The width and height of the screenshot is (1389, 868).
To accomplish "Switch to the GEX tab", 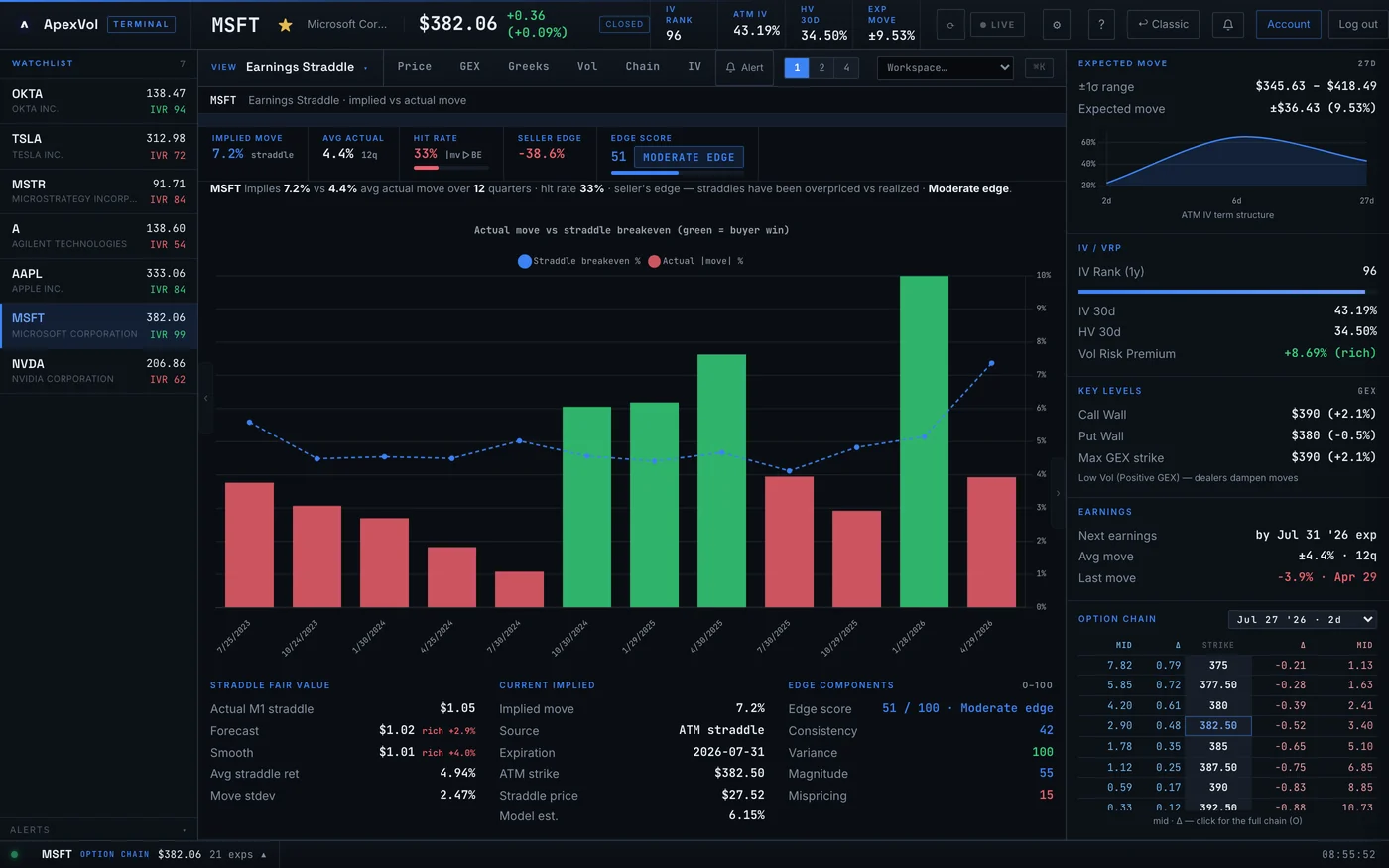I will tap(470, 66).
